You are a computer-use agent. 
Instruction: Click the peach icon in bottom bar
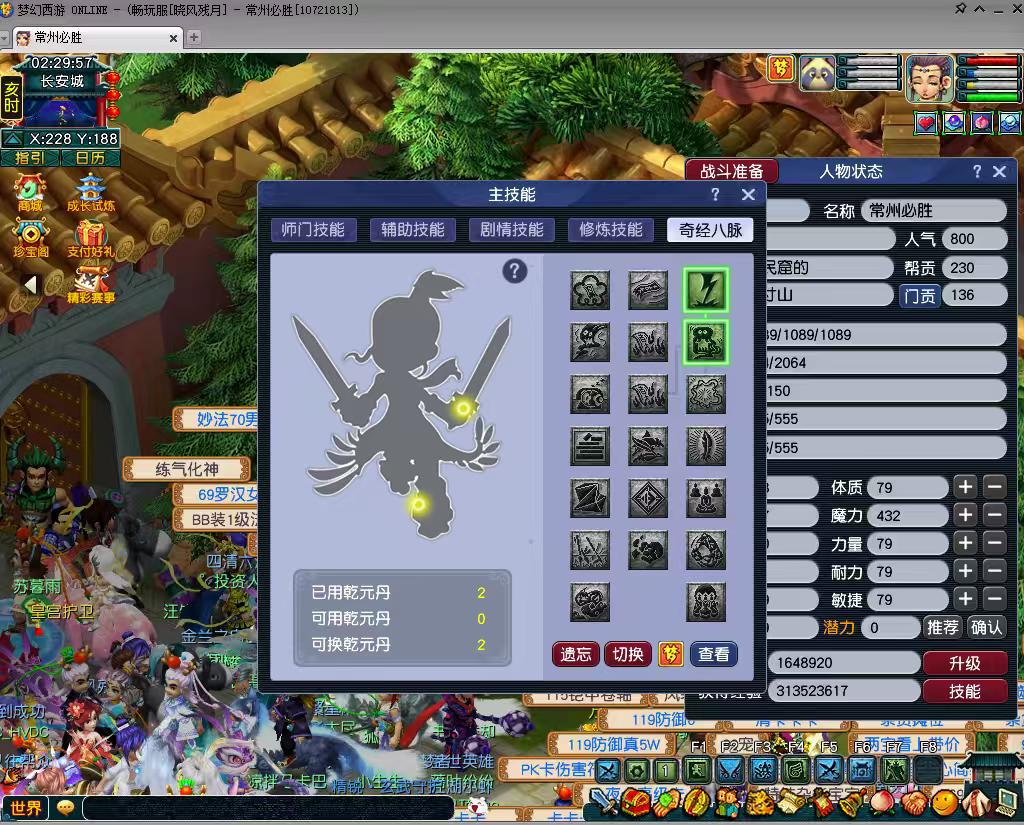pyautogui.click(x=883, y=803)
